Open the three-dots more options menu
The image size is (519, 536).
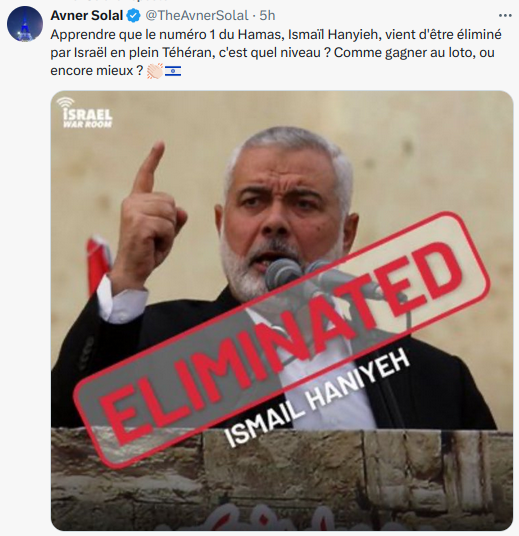click(x=505, y=16)
